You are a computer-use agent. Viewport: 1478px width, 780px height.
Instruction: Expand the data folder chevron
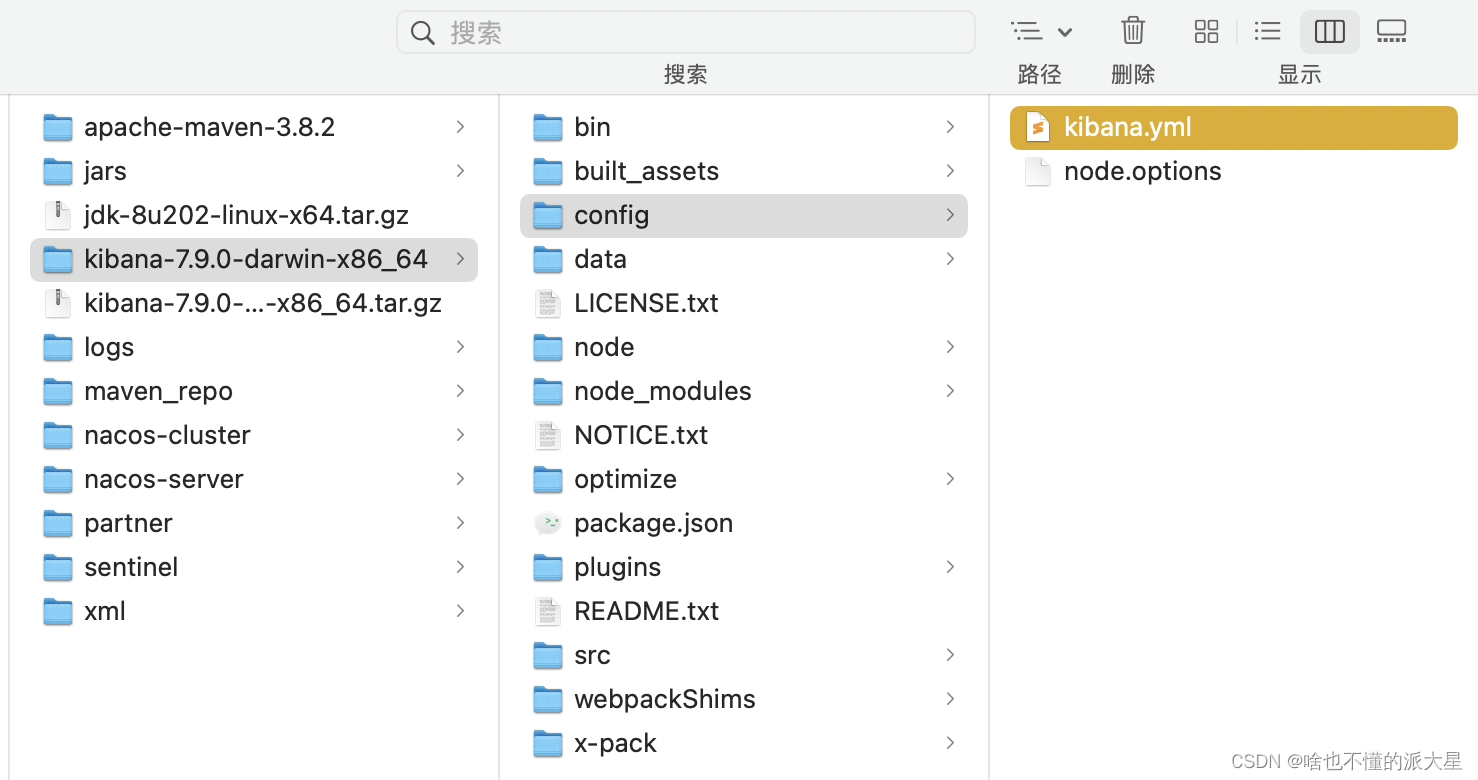950,259
